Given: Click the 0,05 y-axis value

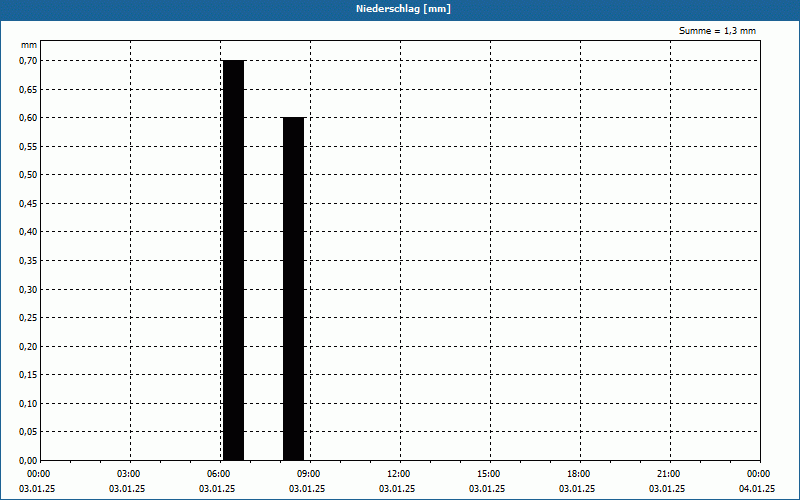Looking at the screenshot, I should point(28,432).
